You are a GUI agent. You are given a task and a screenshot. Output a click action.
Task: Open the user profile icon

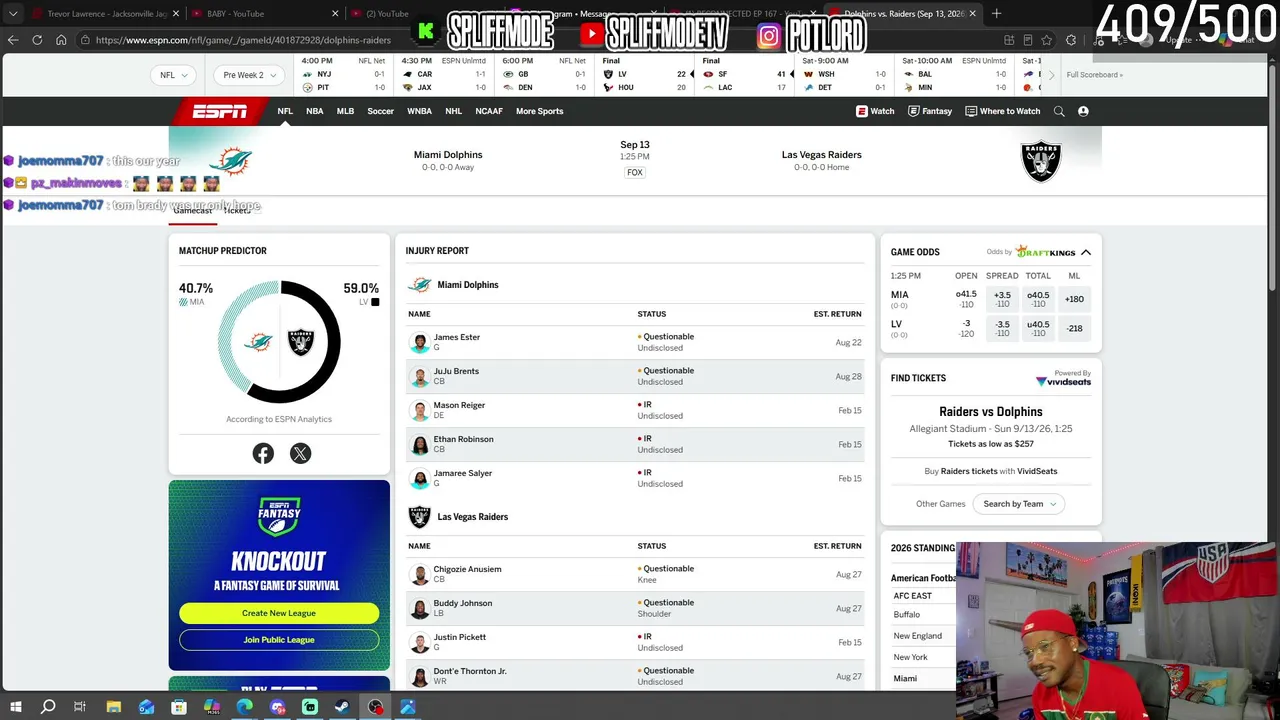[x=1083, y=111]
